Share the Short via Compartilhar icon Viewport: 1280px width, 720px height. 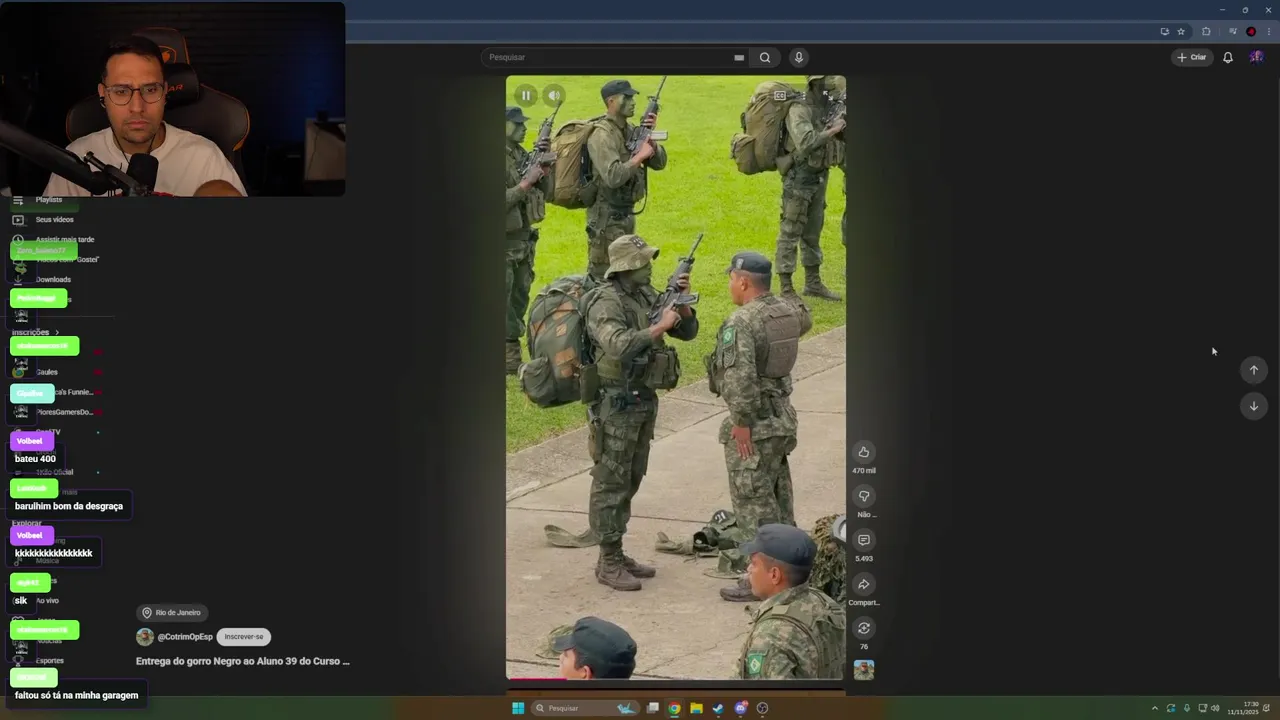click(864, 584)
